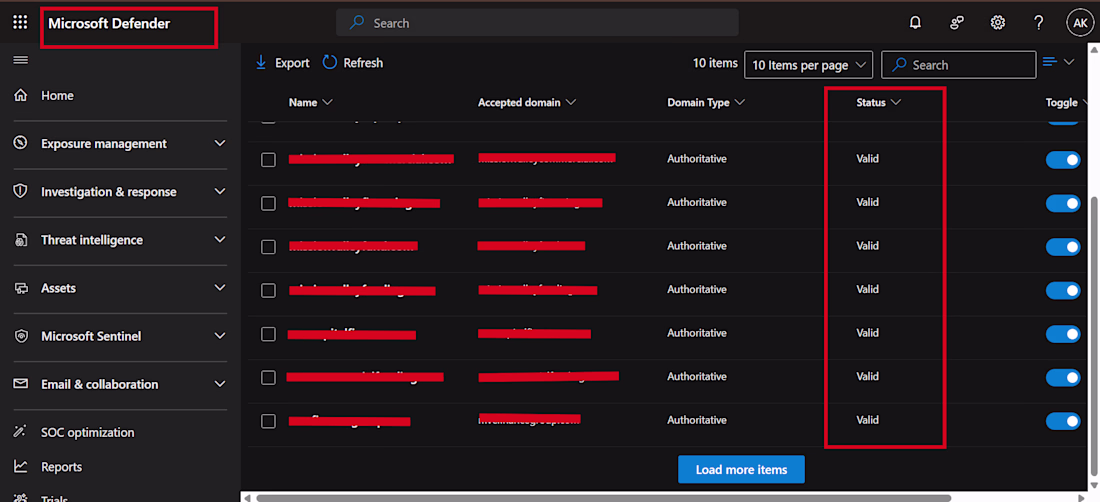Expand the Assets section
Screen dimensions: 1100x502
point(120,288)
